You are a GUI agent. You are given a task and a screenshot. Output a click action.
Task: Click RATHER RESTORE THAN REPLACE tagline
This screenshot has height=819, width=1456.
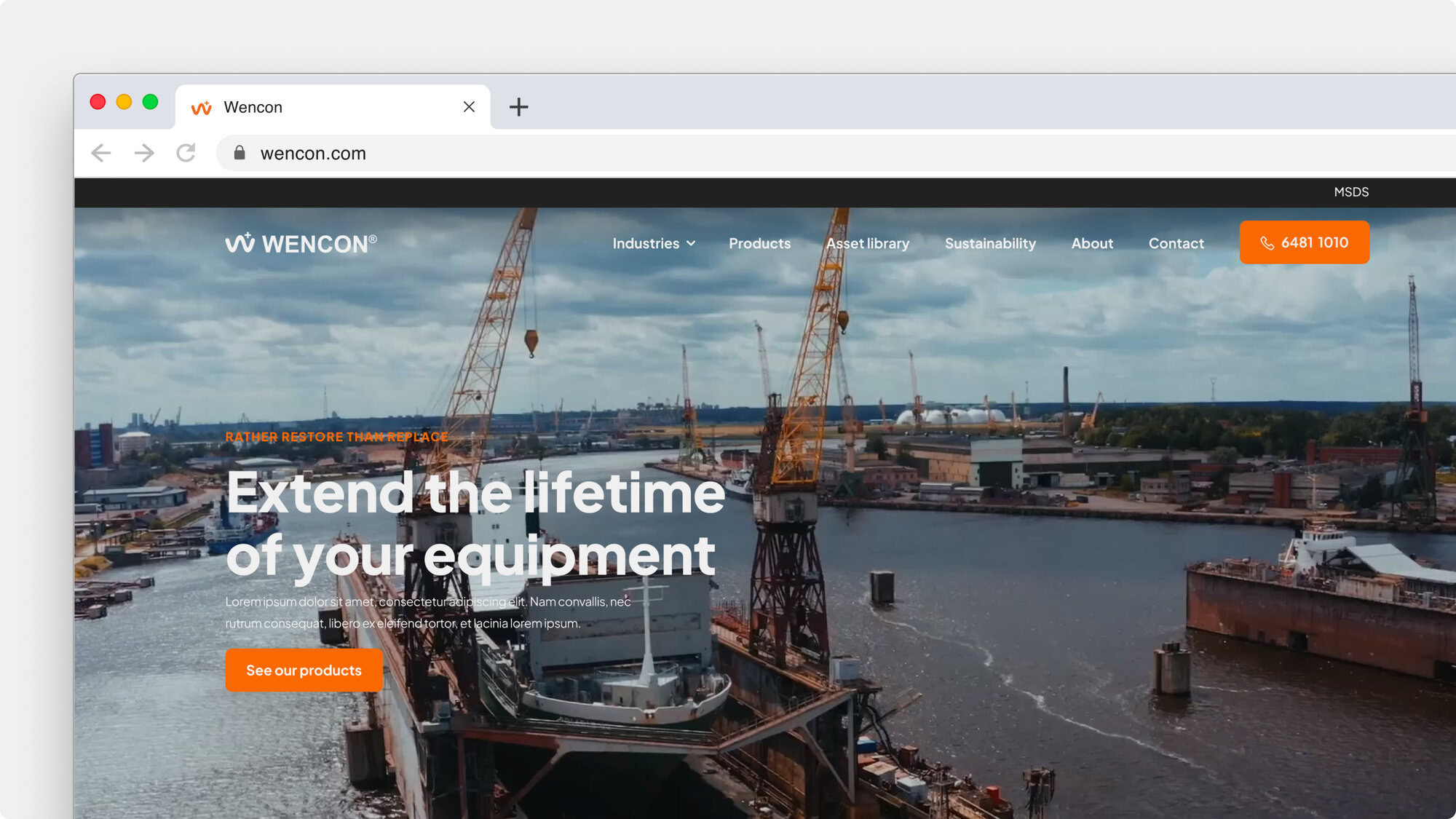click(336, 437)
